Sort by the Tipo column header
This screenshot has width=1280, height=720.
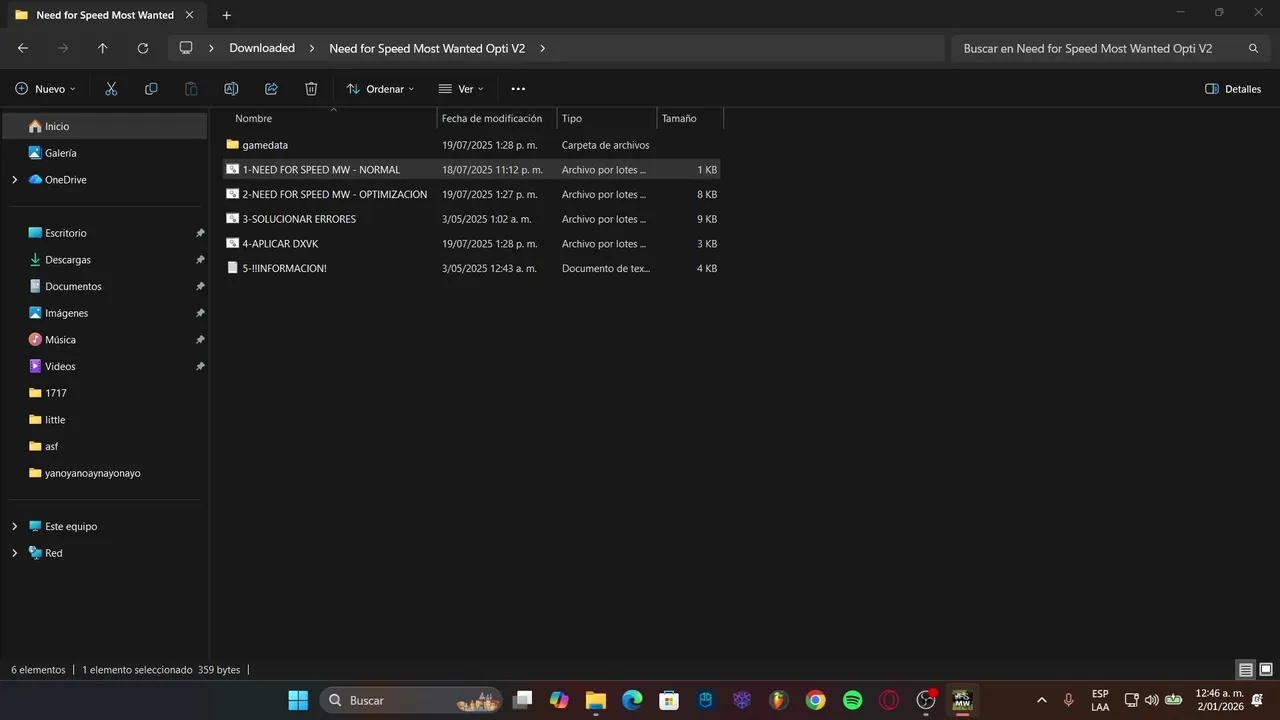tap(607, 118)
